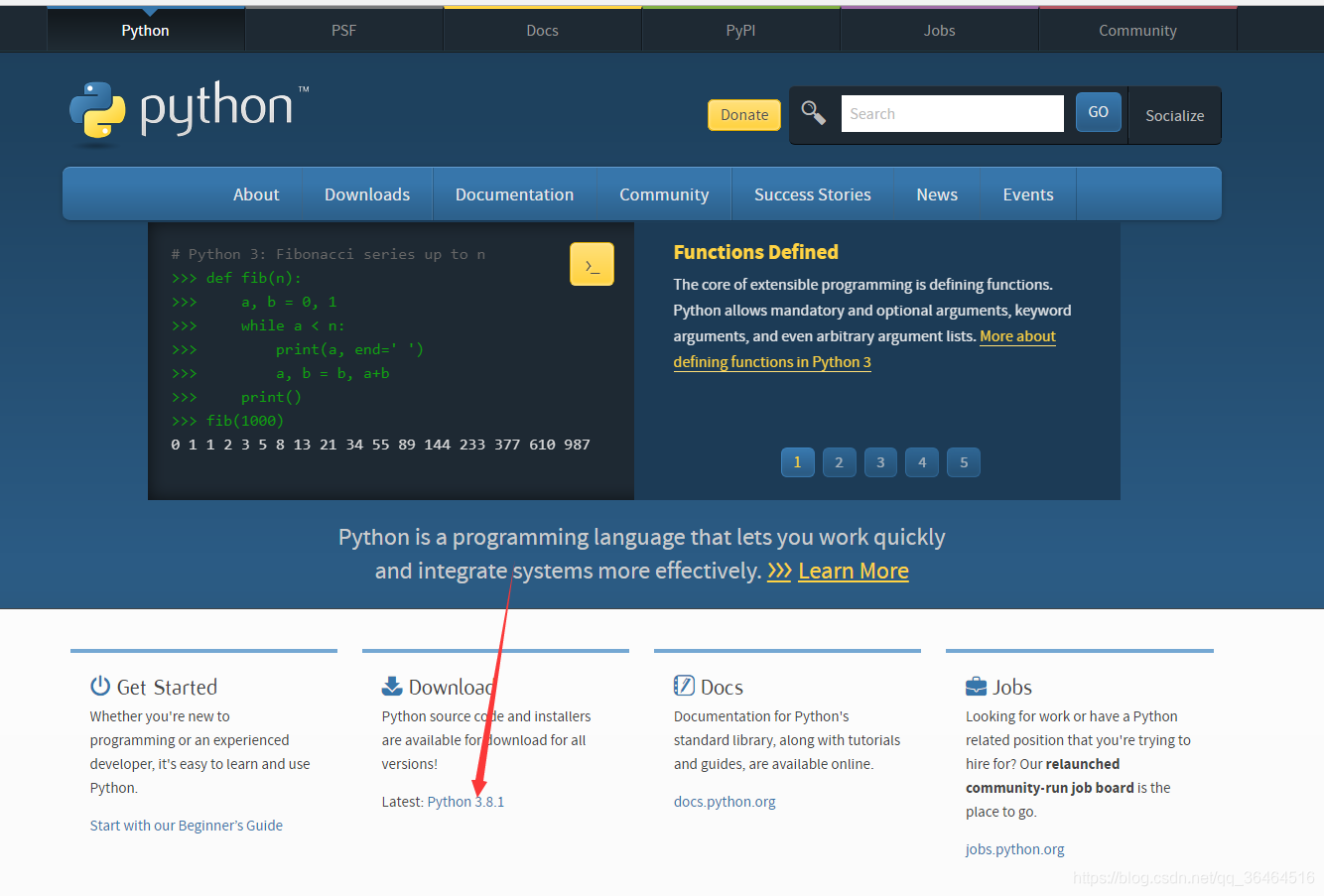Viewport: 1324px width, 896px height.
Task: Click the Download arrow icon
Action: [x=392, y=686]
